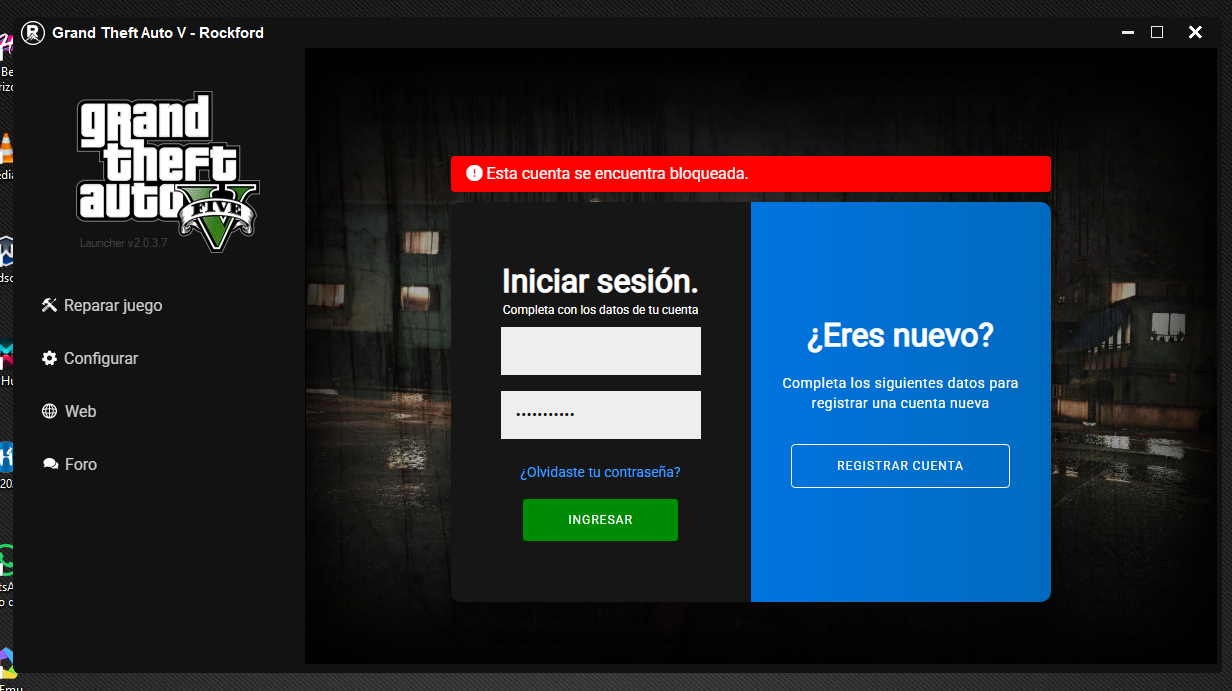The height and width of the screenshot is (691, 1232).
Task: Open the Foro sidebar entry
Action: (80, 465)
